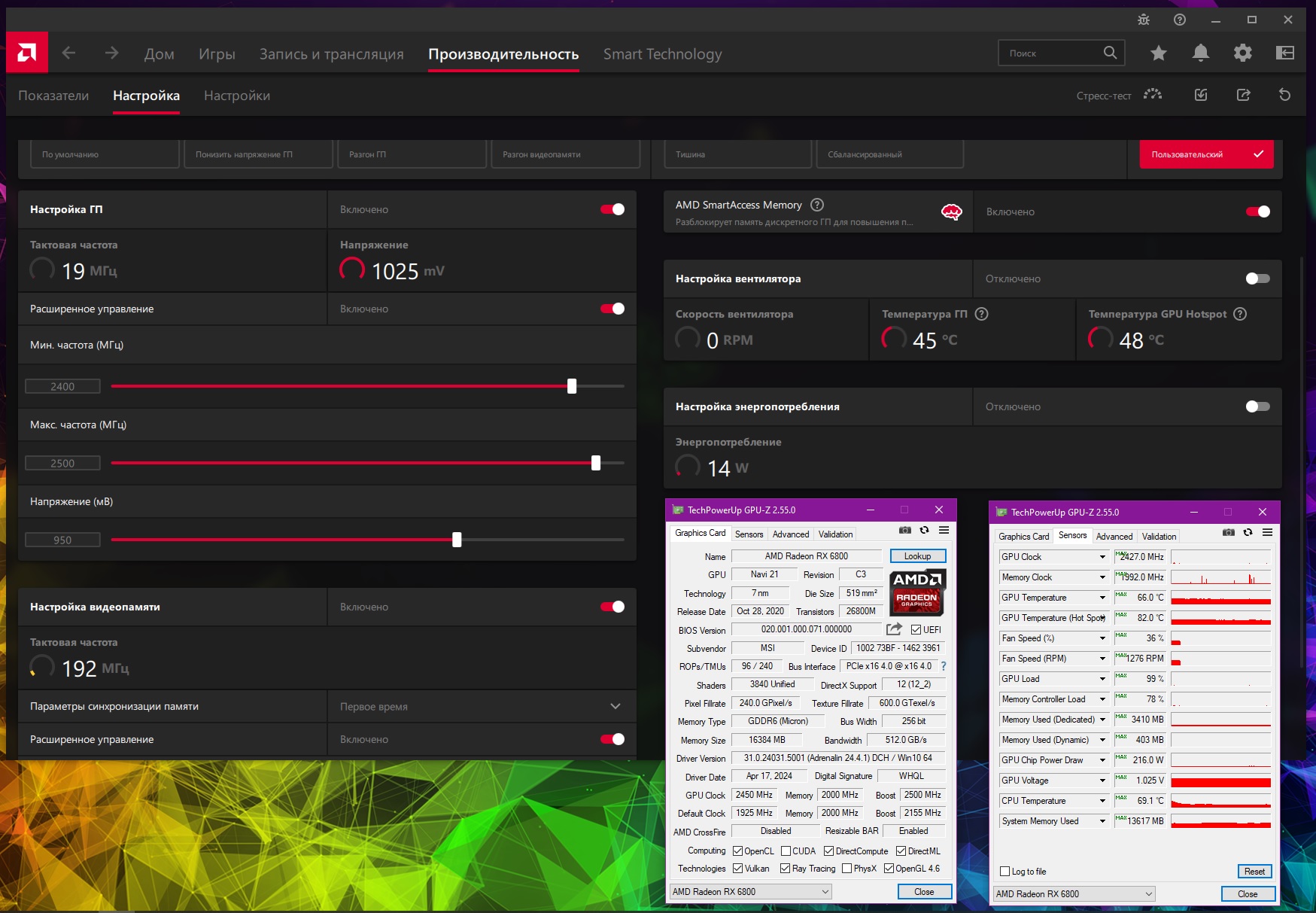Click the search magnifier icon
The width and height of the screenshot is (1316, 913).
(1110, 53)
